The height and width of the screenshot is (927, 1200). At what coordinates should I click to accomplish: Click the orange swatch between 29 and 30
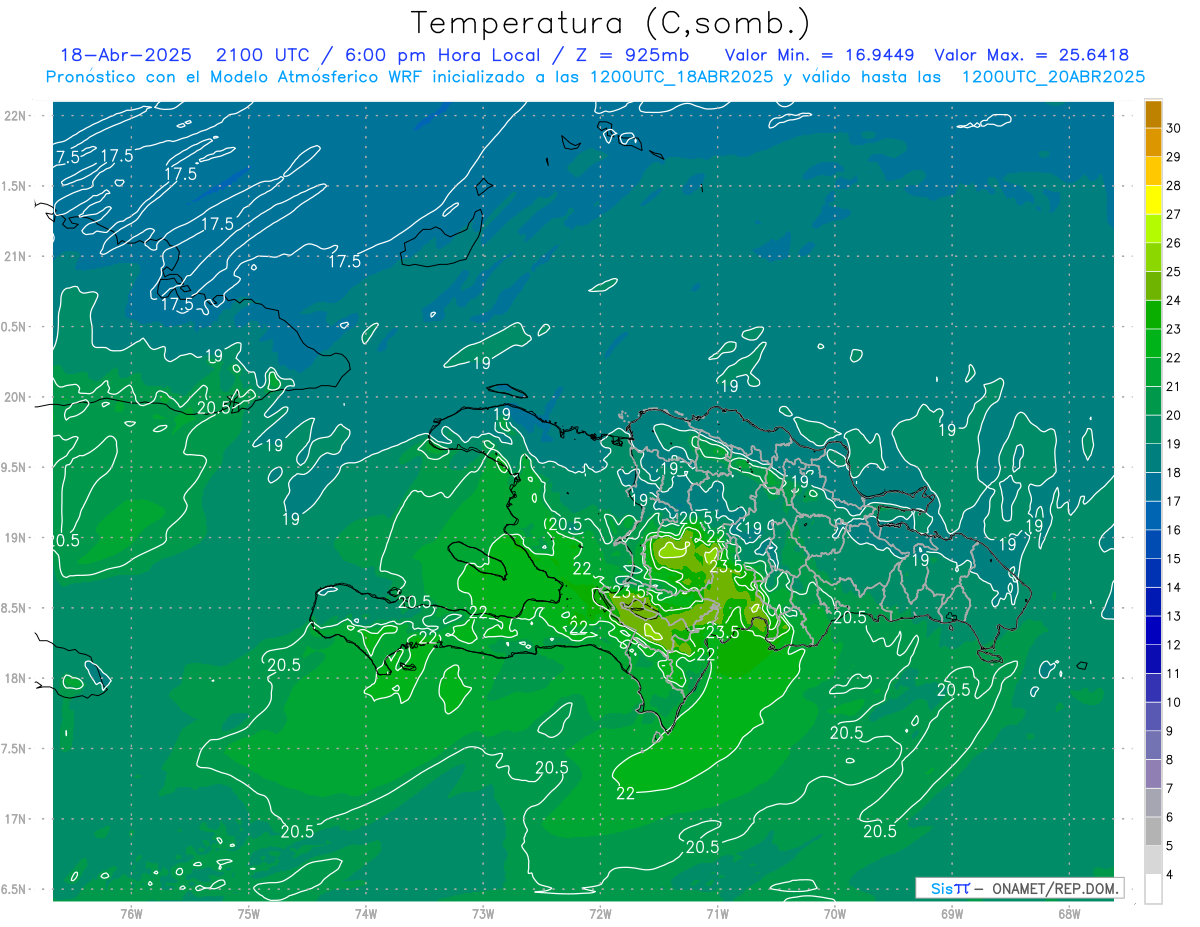pyautogui.click(x=1153, y=142)
